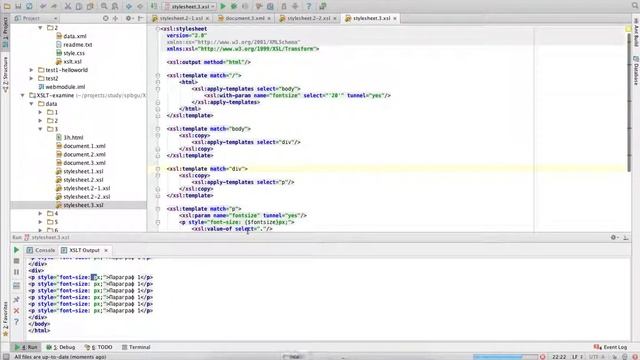The width and height of the screenshot is (640, 360).
Task: Click the background task progress bar
Action: (x=505, y=357)
